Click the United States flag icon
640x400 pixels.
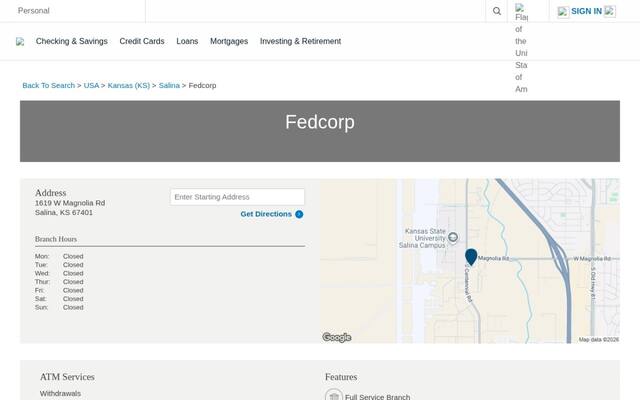click(520, 7)
